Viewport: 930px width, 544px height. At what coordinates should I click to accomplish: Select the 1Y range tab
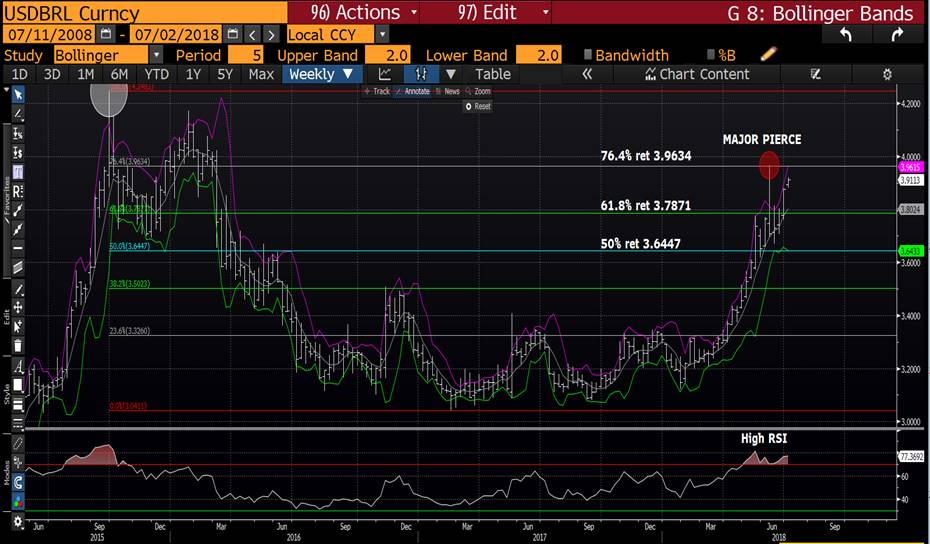pyautogui.click(x=193, y=74)
